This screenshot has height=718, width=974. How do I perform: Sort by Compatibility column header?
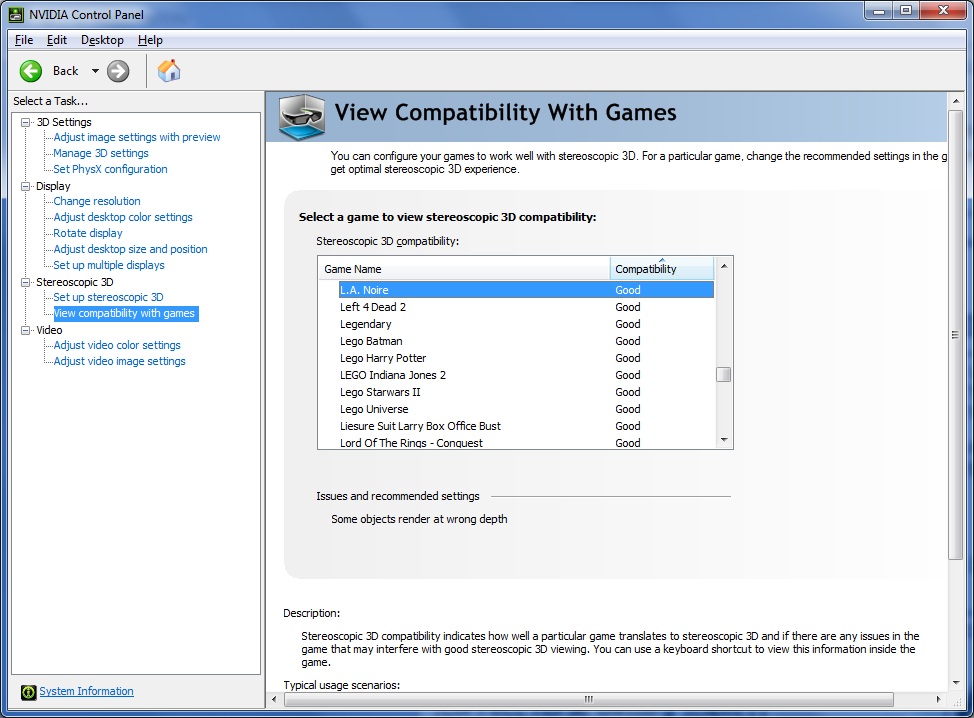(662, 269)
